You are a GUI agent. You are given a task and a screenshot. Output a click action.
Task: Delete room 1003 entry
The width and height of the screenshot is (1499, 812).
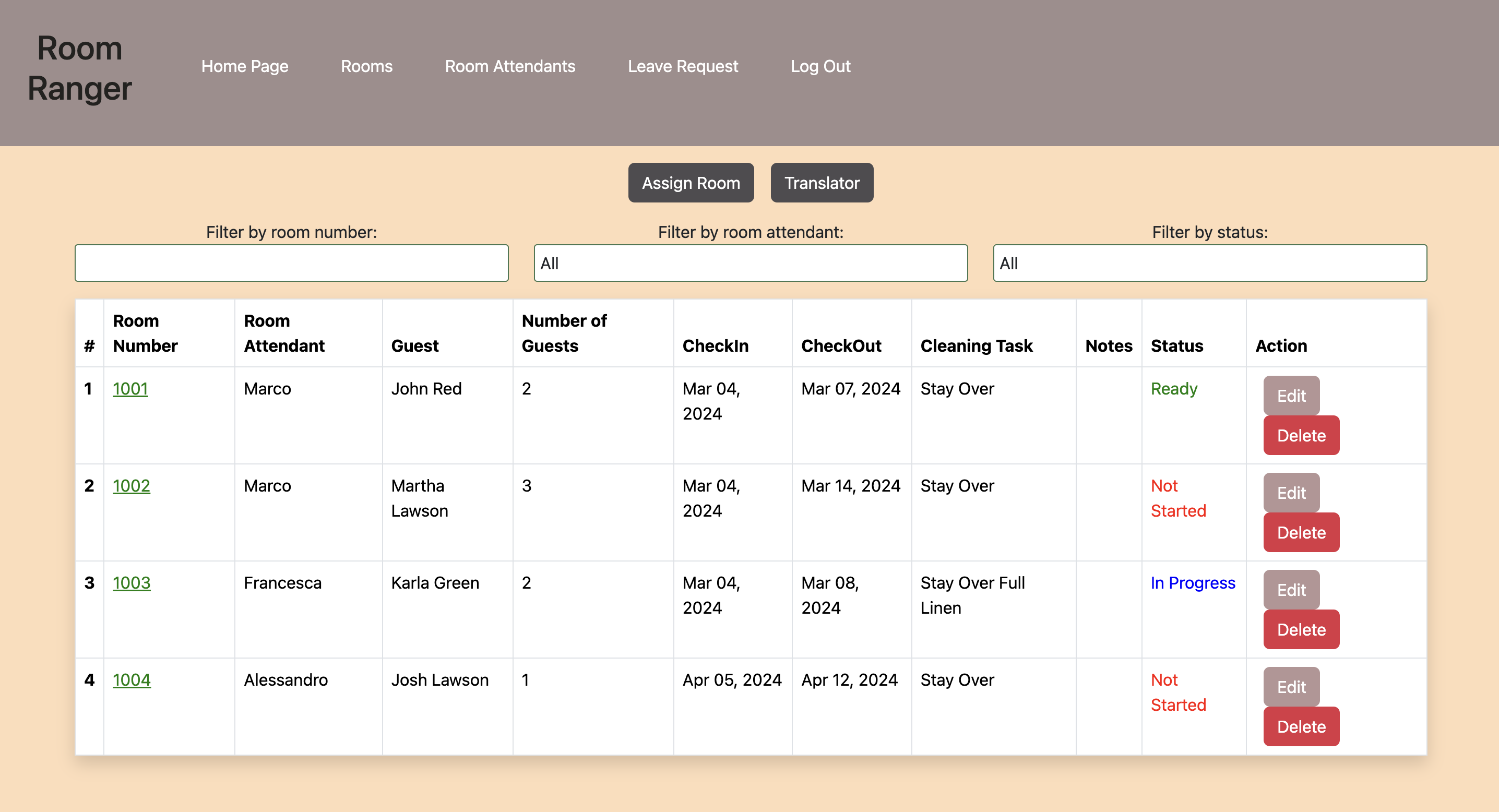click(x=1300, y=629)
